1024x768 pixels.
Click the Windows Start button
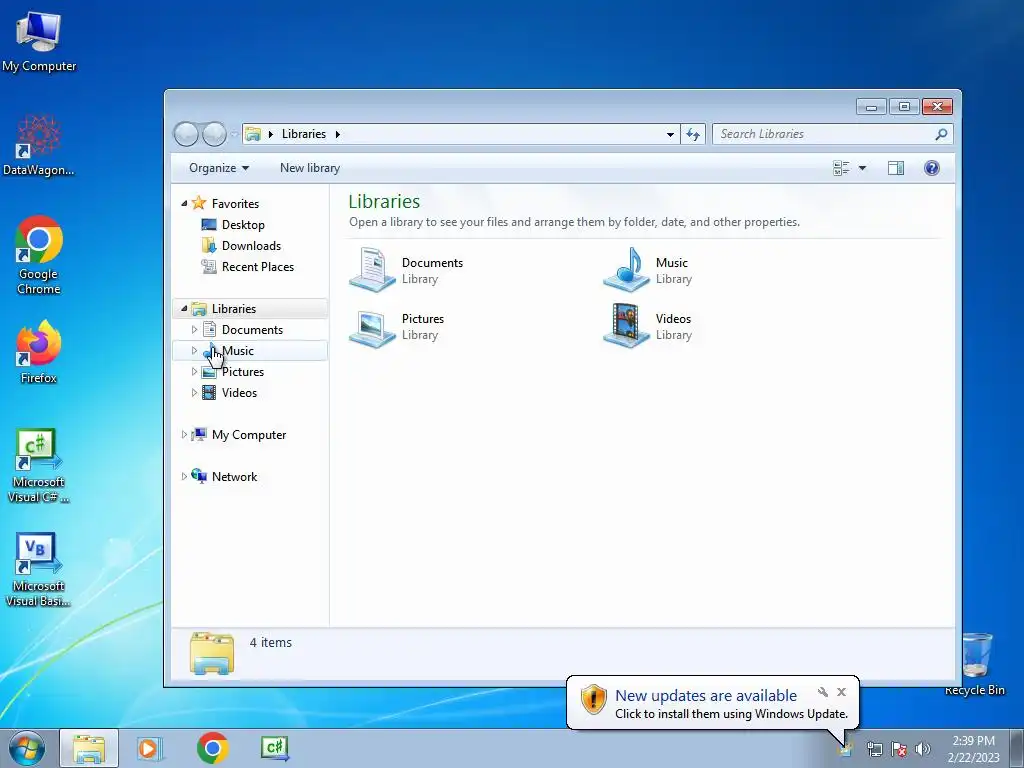27,748
